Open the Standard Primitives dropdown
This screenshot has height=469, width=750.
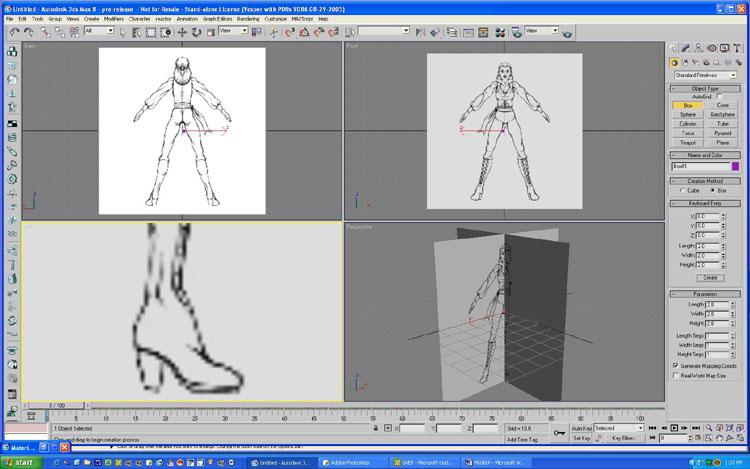pyautogui.click(x=705, y=75)
